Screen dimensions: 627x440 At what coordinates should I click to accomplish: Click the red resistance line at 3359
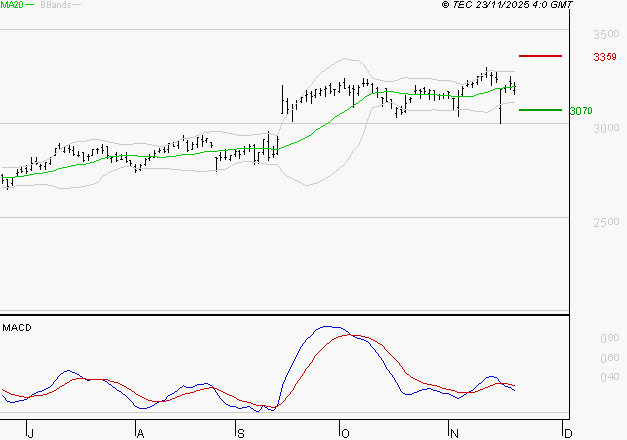(540, 56)
